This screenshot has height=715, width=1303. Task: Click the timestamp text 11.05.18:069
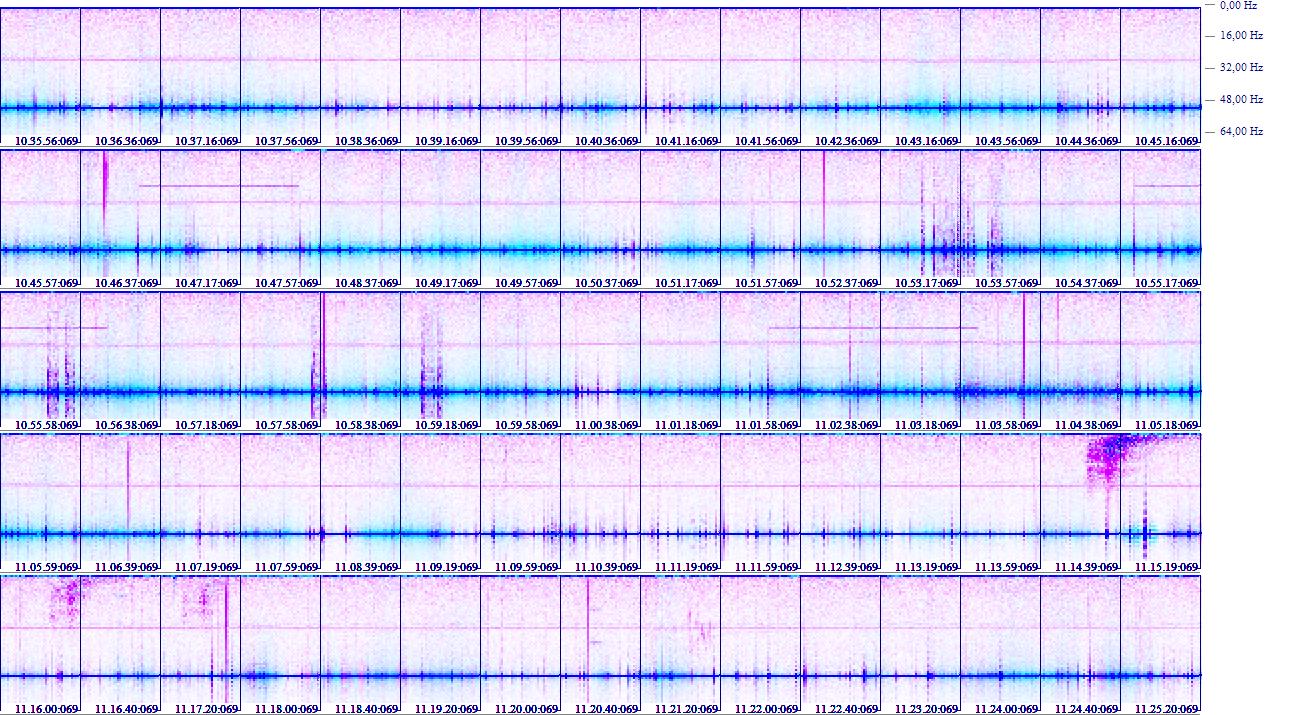[x=1167, y=426]
